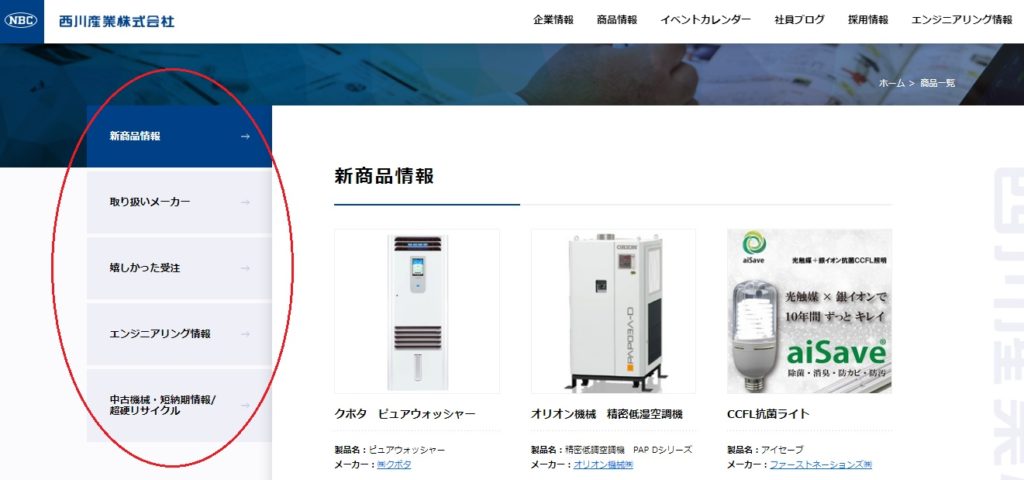Viewport: 1024px width, 480px height.
Task: Click the arrow icon beside 嬉しかった受注
Action: pyautogui.click(x=245, y=268)
